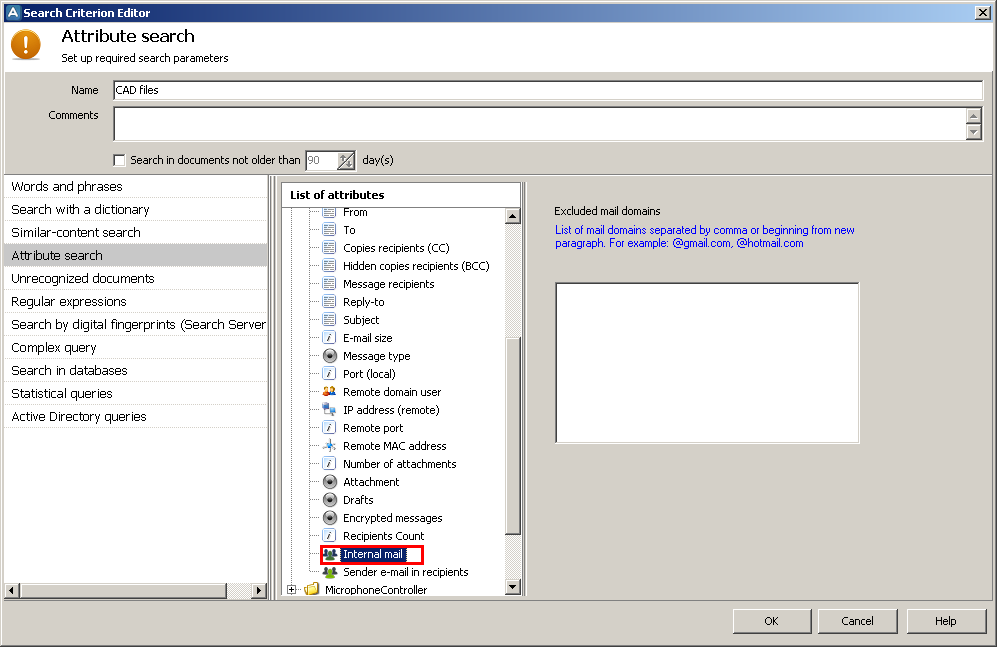The height and width of the screenshot is (647, 997).
Task: Open Unrecognized documents search
Action: [135, 278]
